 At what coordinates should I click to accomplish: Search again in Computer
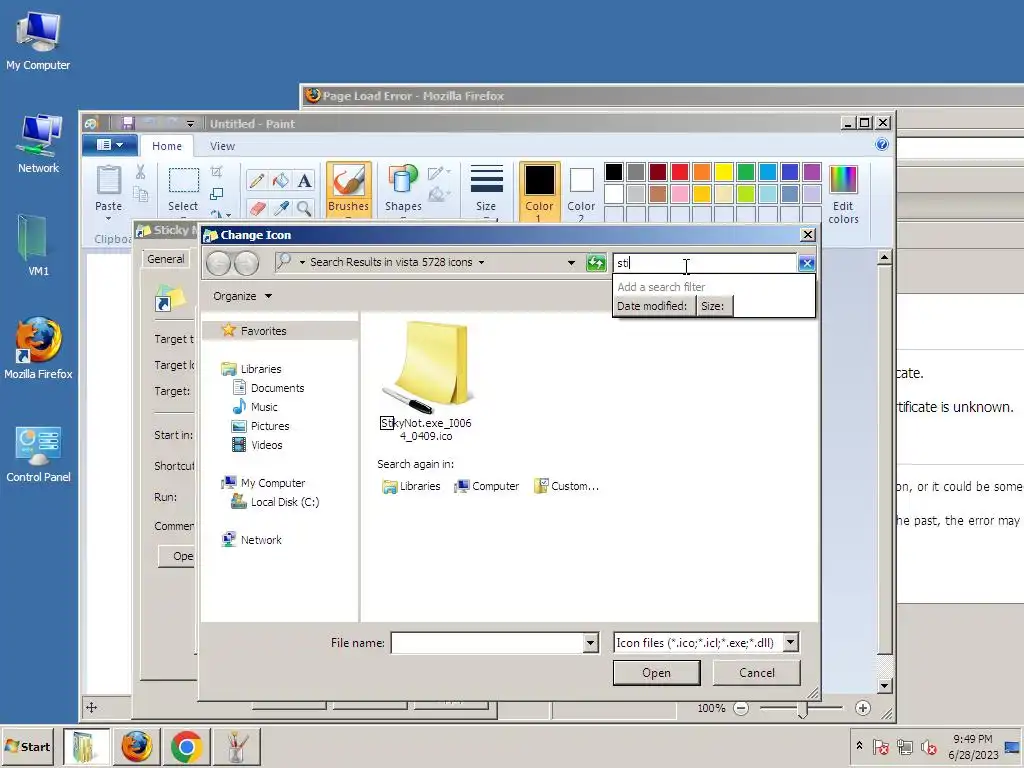(487, 487)
